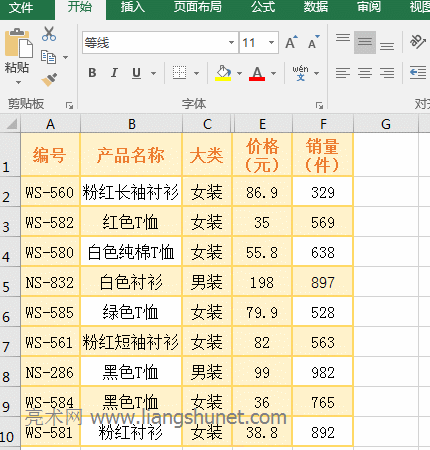Open clipboard group dialog launcher
The image size is (430, 450).
pyautogui.click(x=69, y=106)
